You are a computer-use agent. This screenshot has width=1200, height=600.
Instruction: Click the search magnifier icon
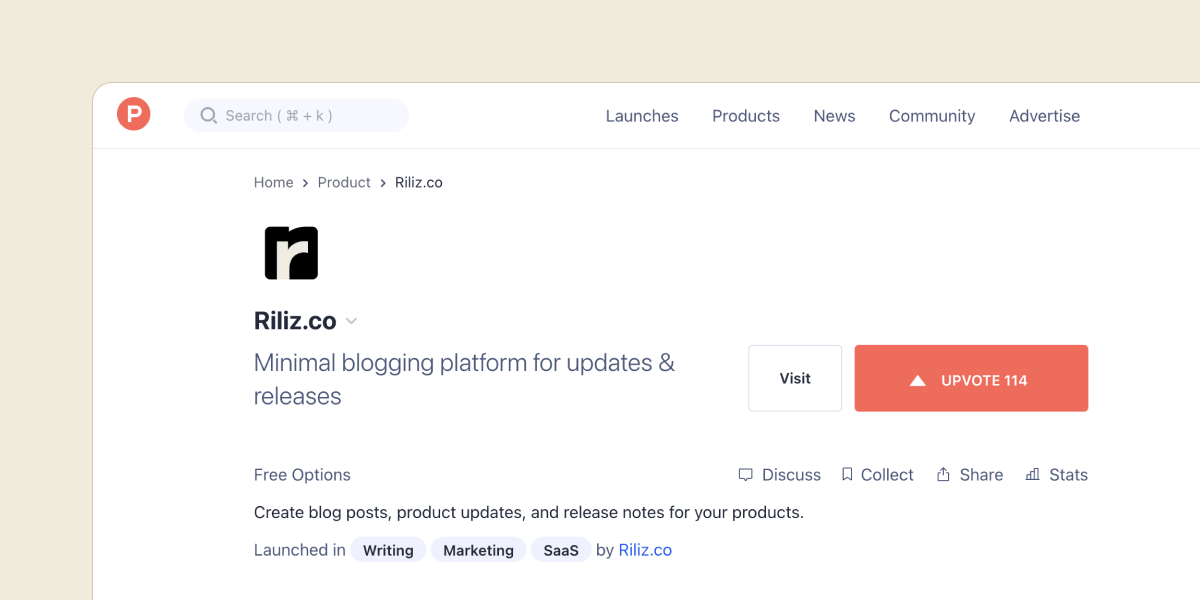tap(209, 115)
